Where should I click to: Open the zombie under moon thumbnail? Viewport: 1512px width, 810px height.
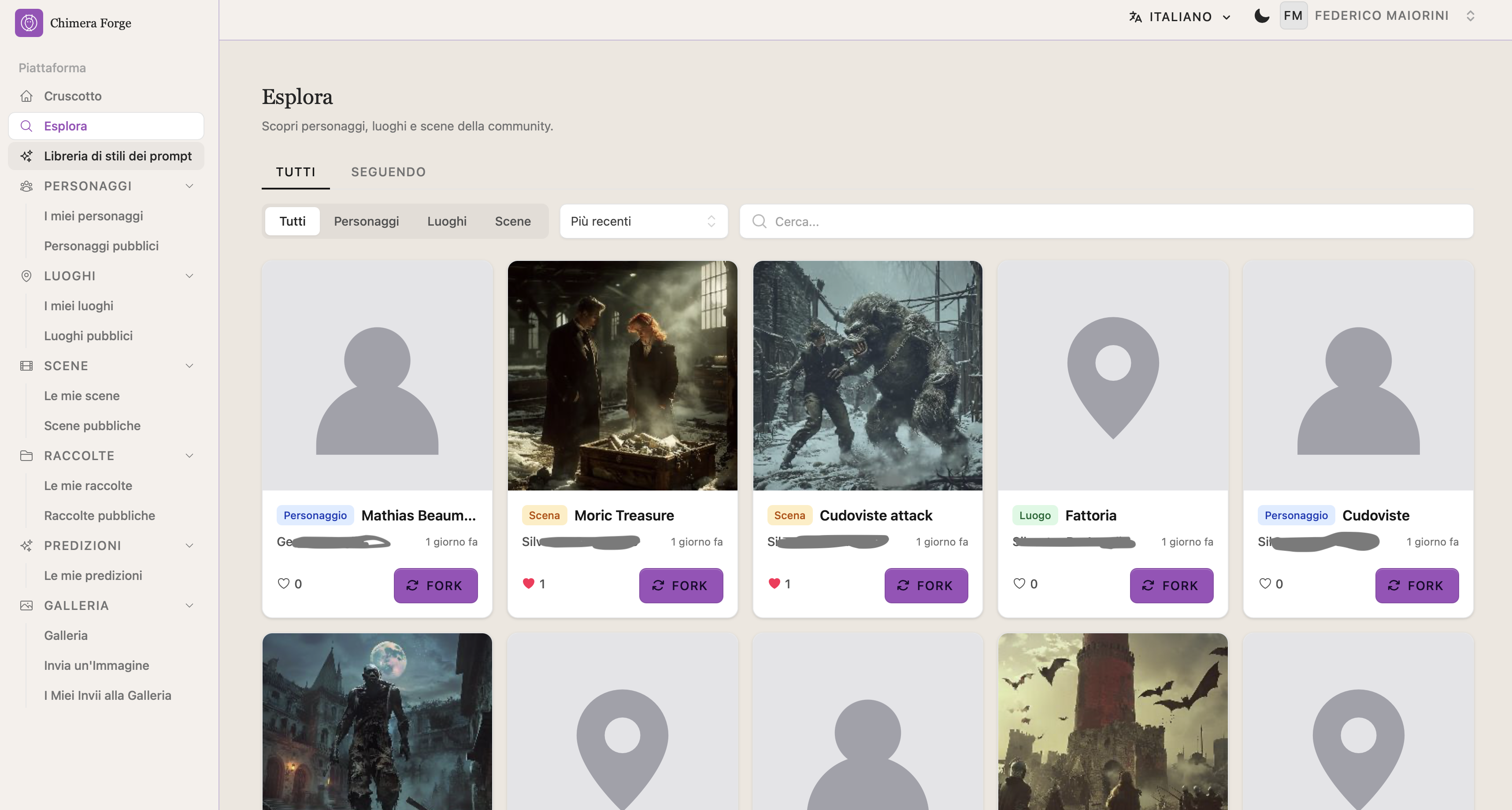pyautogui.click(x=377, y=721)
